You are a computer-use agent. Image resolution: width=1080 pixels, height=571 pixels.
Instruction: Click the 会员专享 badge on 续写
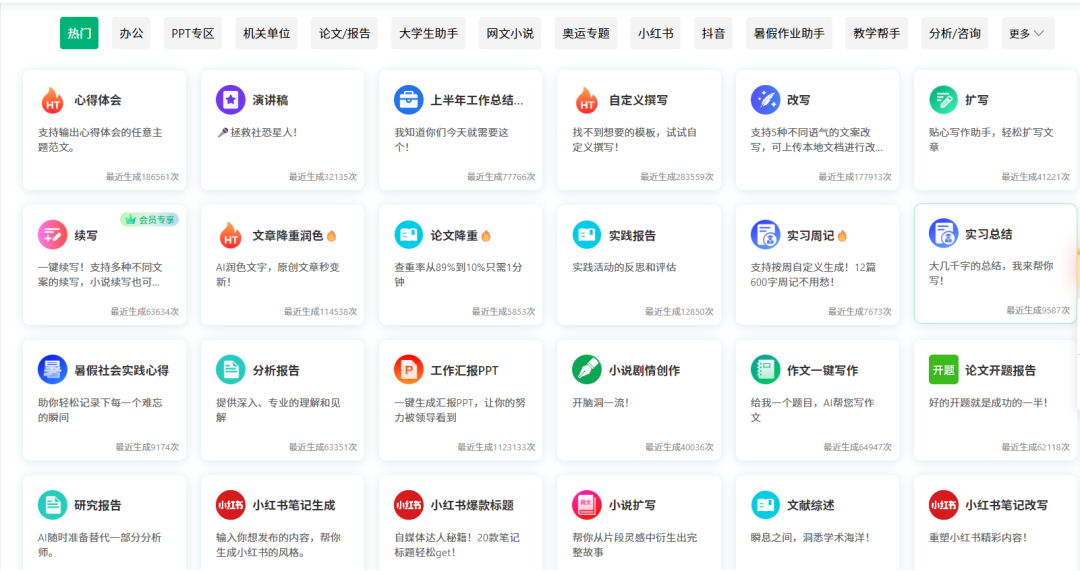149,220
